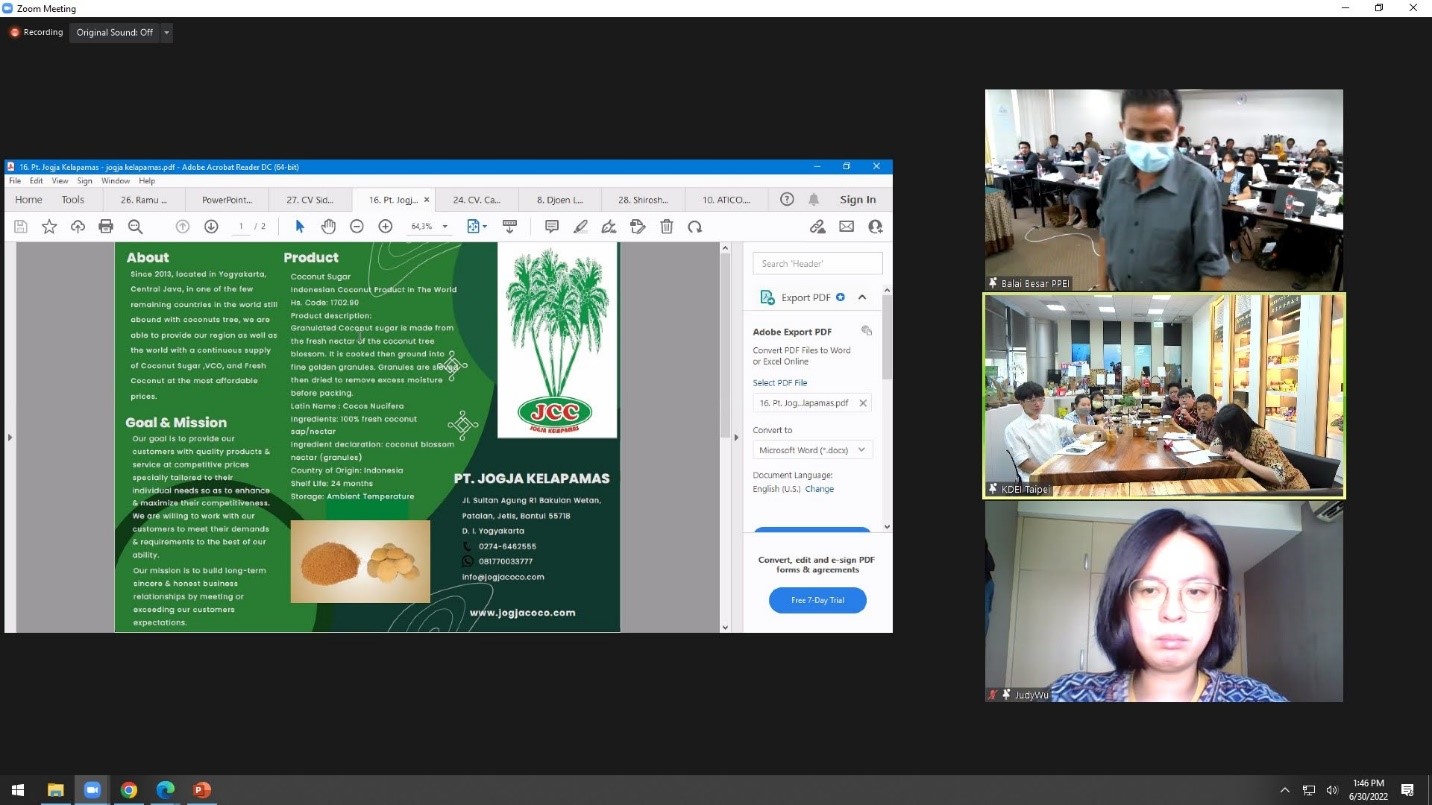This screenshot has width=1432, height=805.
Task: Open Acrobat Help question mark icon
Action: tap(787, 199)
